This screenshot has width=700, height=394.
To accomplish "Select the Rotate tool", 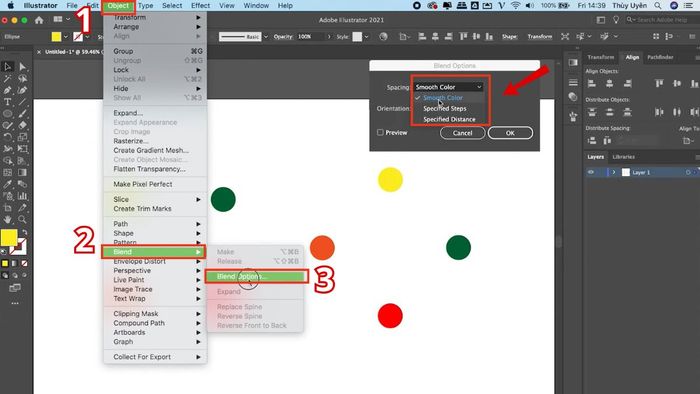I will [x=8, y=137].
